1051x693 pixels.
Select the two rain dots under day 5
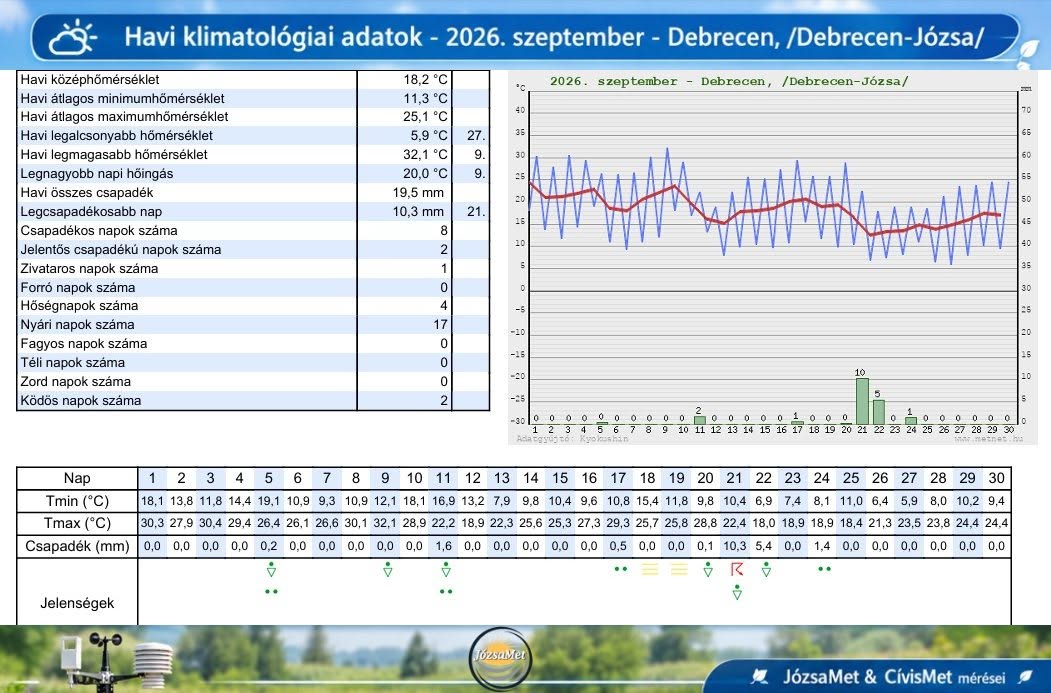pos(271,592)
